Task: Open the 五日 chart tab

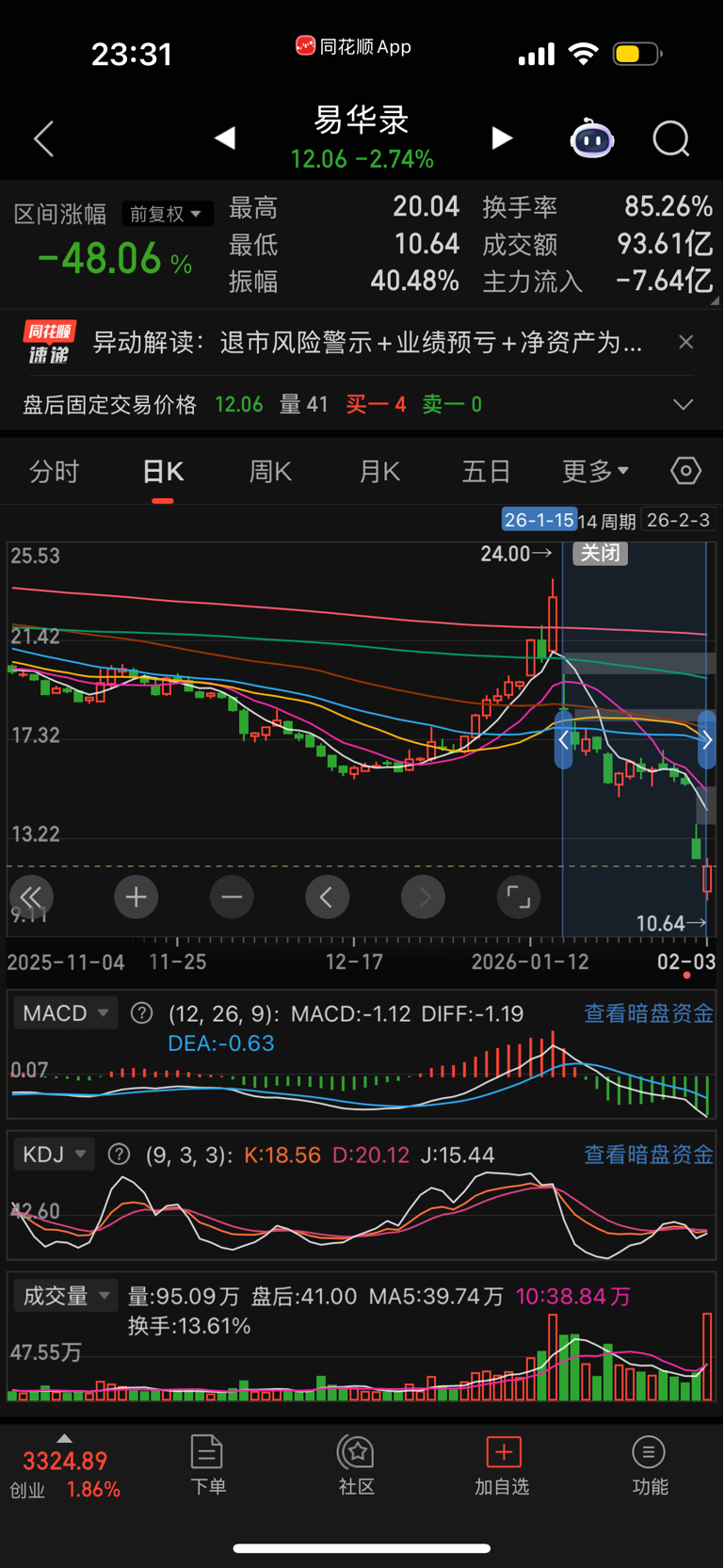Action: coord(487,471)
